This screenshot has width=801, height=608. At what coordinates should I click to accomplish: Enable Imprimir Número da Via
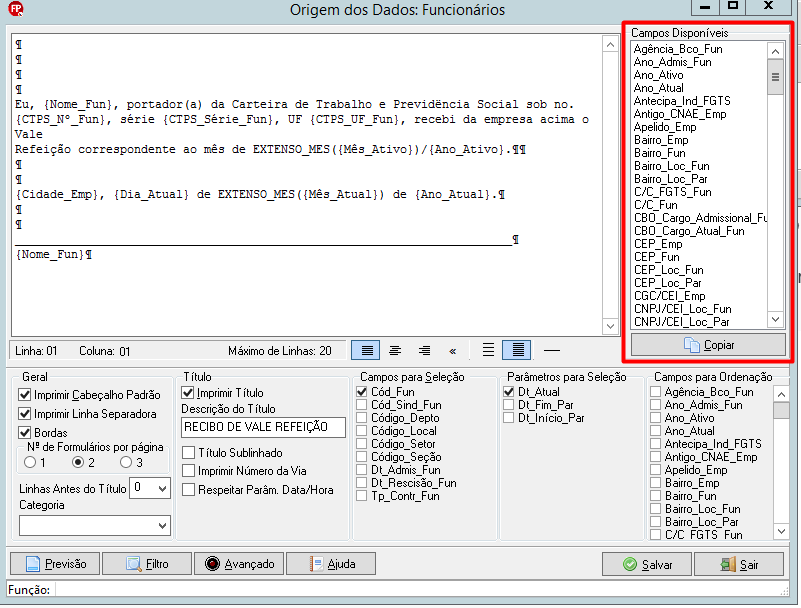coord(189,471)
